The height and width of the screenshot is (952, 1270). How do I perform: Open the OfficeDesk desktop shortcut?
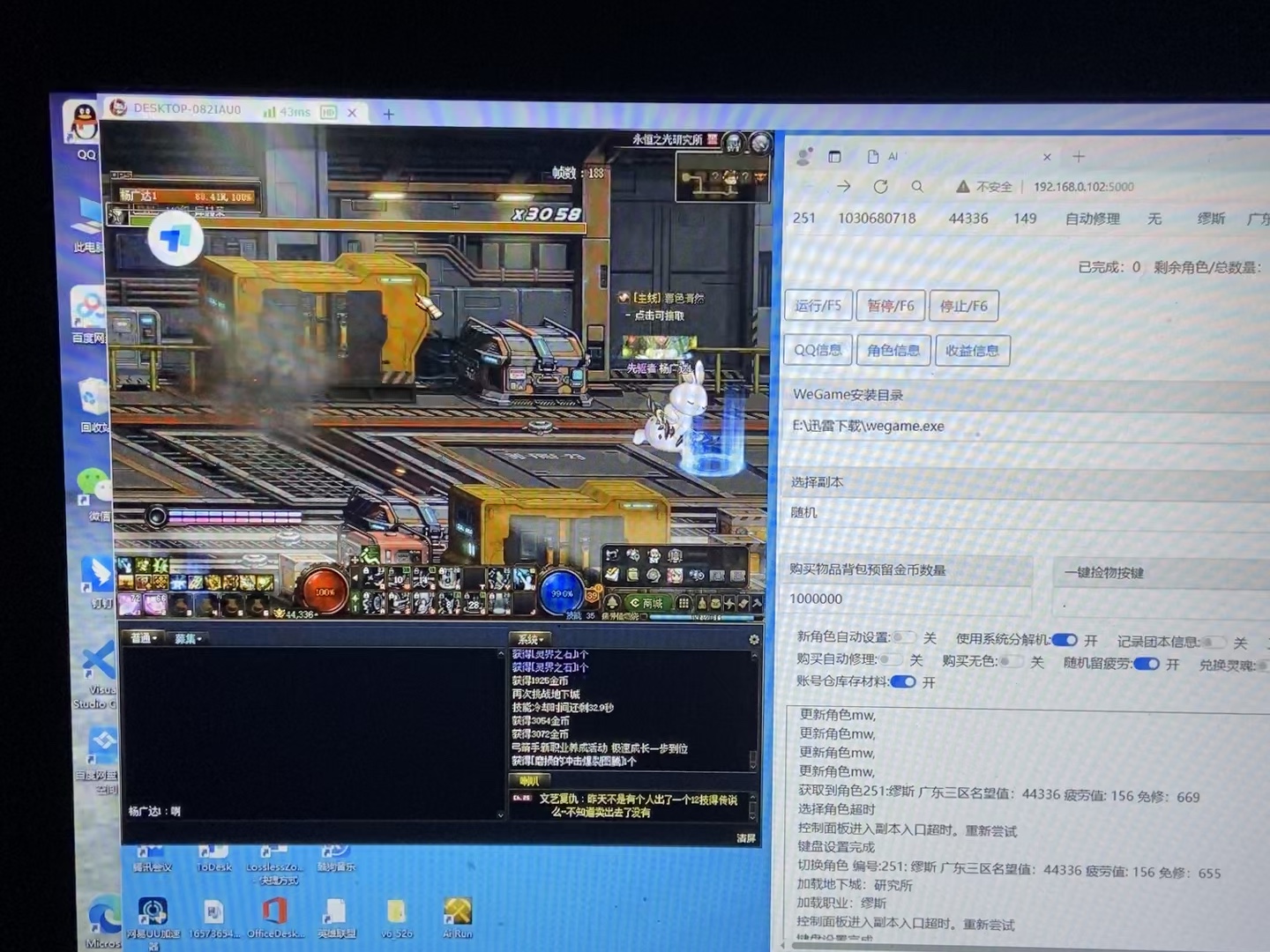pos(274,918)
